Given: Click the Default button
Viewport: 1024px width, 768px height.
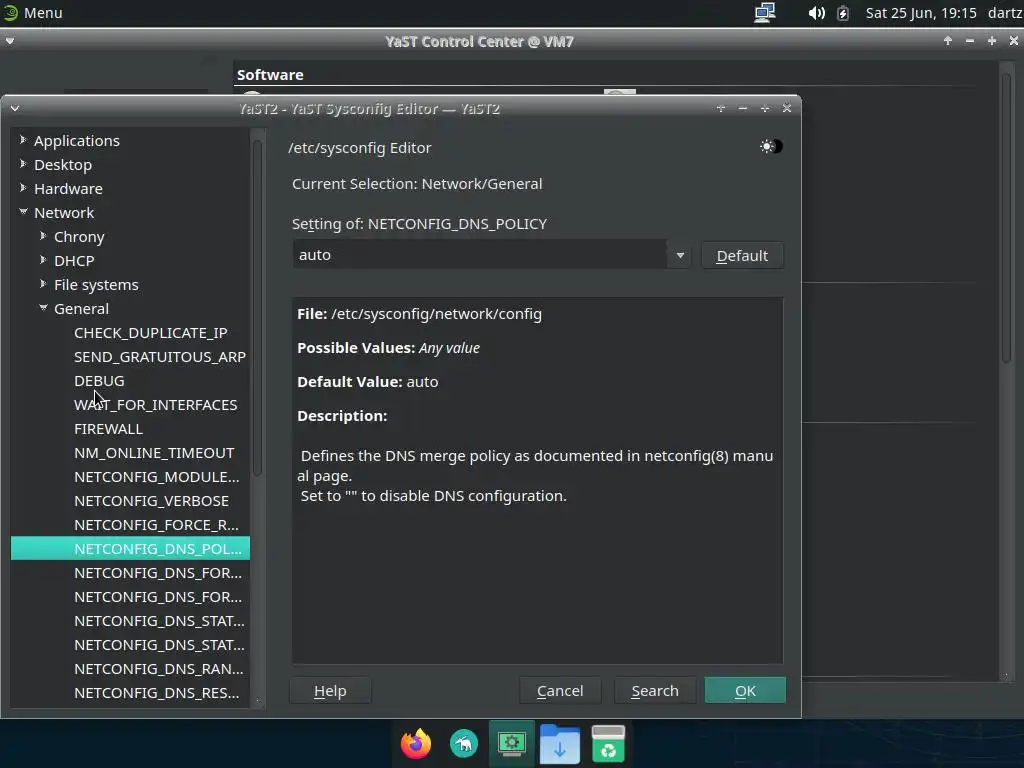Looking at the screenshot, I should (742, 255).
